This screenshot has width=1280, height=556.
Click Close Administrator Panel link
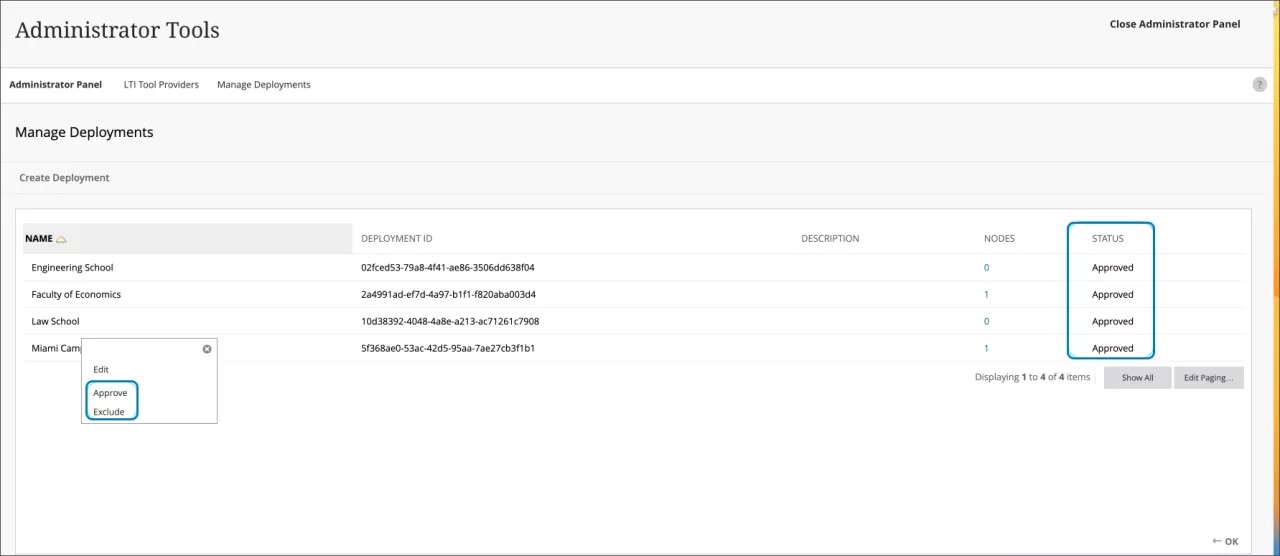click(x=1174, y=24)
